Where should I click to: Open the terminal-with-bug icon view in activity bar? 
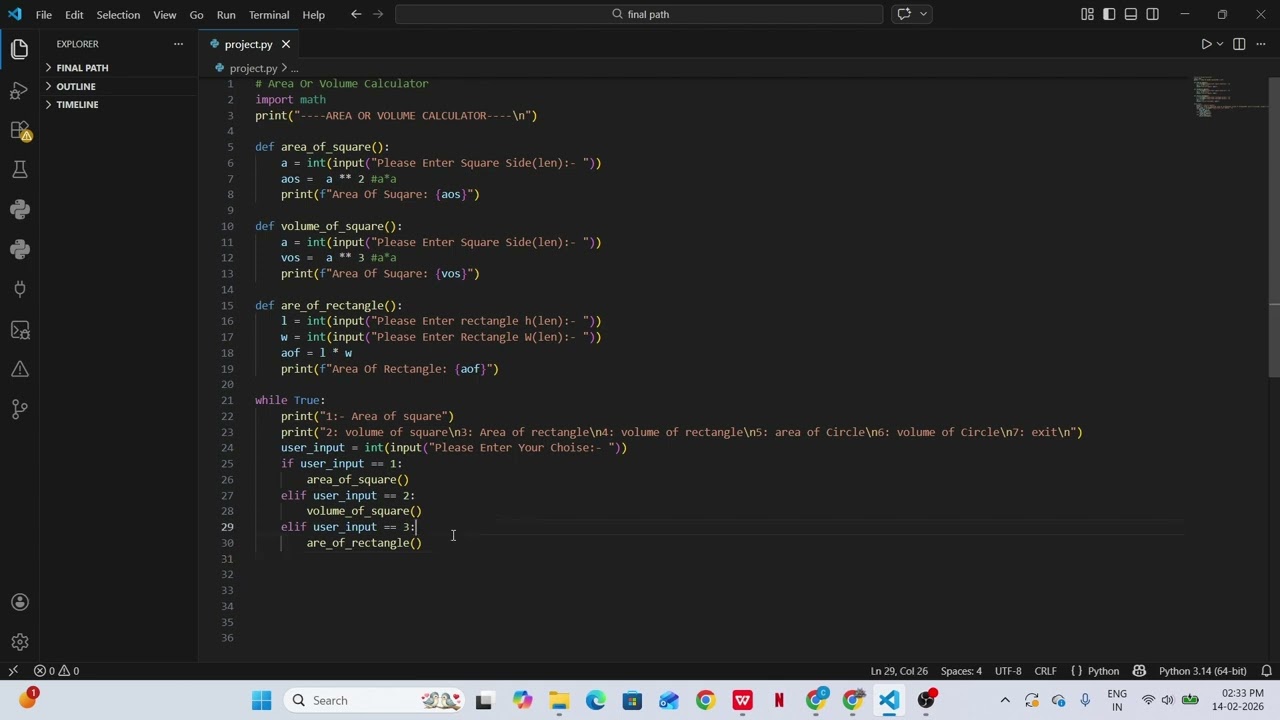point(19,329)
